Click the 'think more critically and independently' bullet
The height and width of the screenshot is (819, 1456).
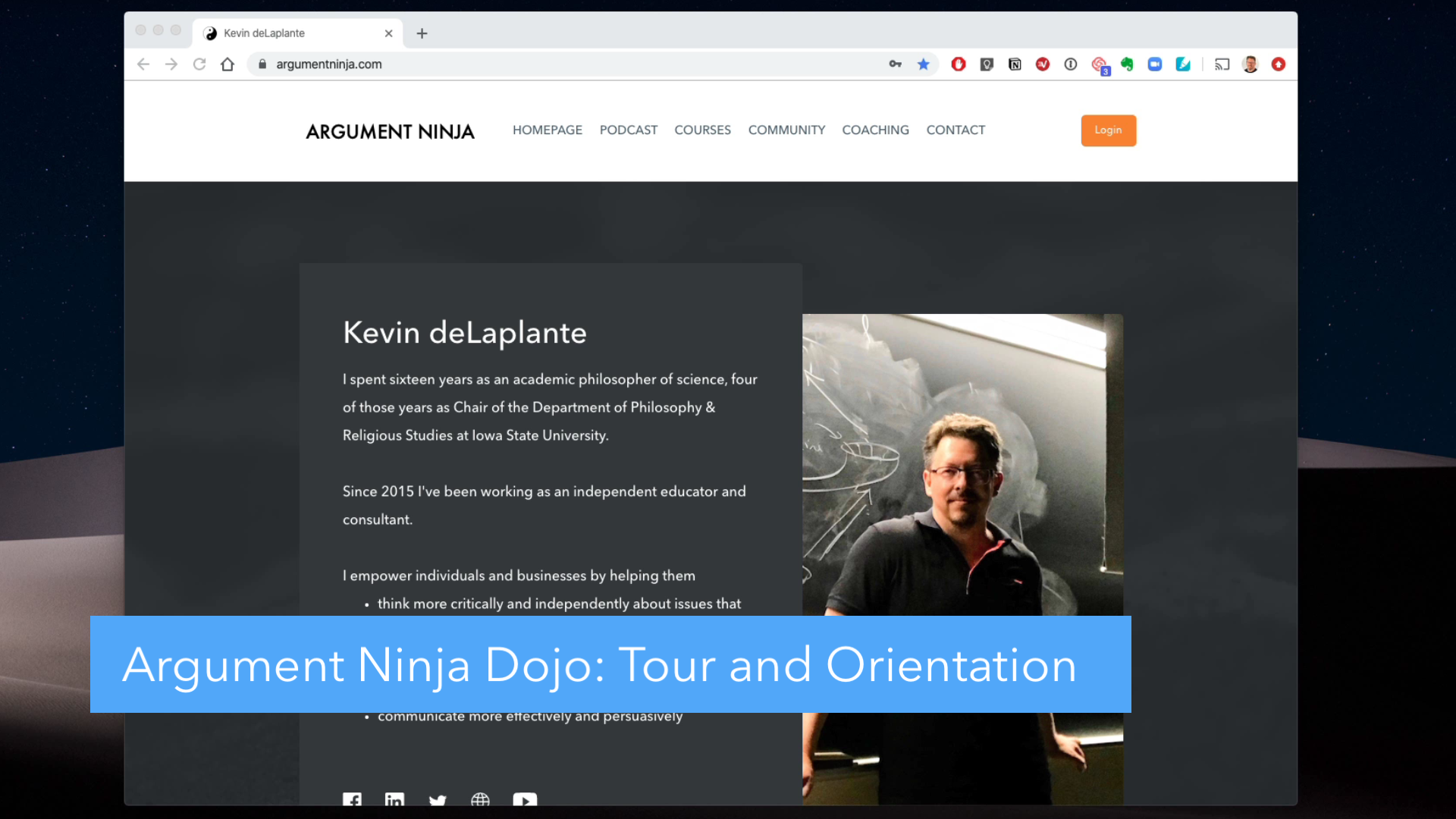coord(559,604)
